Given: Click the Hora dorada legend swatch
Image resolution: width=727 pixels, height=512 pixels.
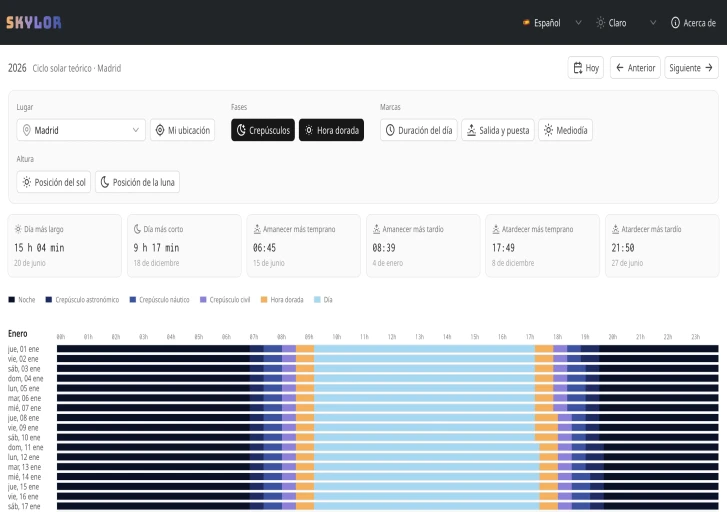Looking at the screenshot, I should 264,300.
